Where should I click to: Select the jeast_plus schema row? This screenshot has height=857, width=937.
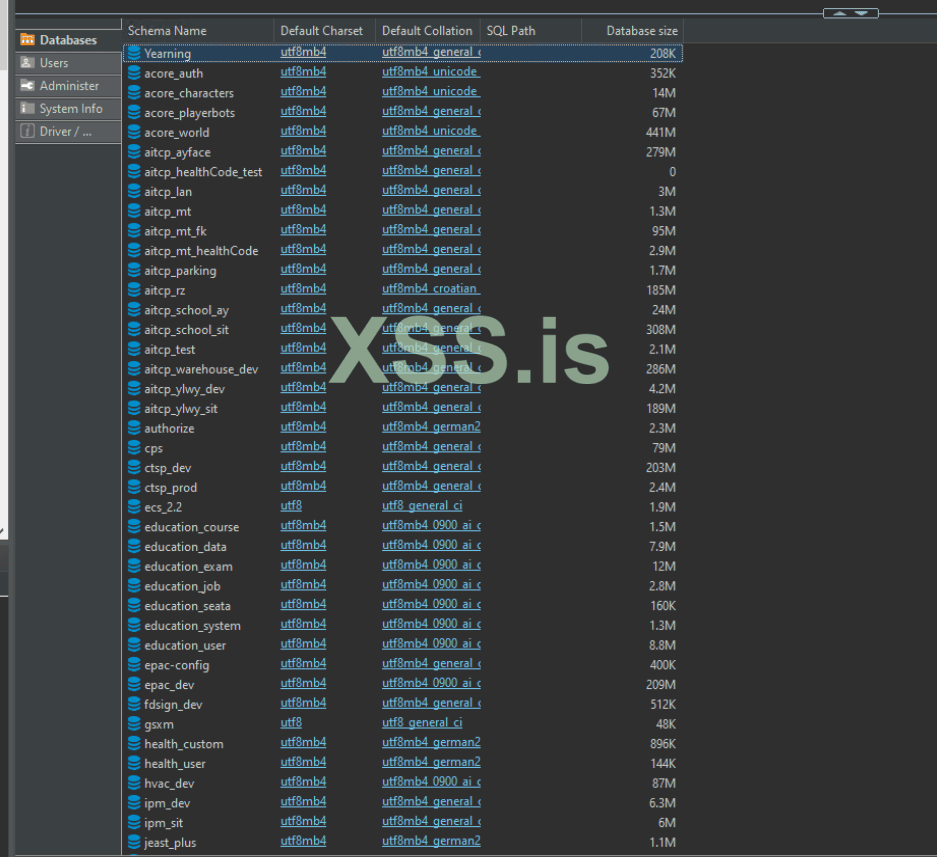point(170,843)
